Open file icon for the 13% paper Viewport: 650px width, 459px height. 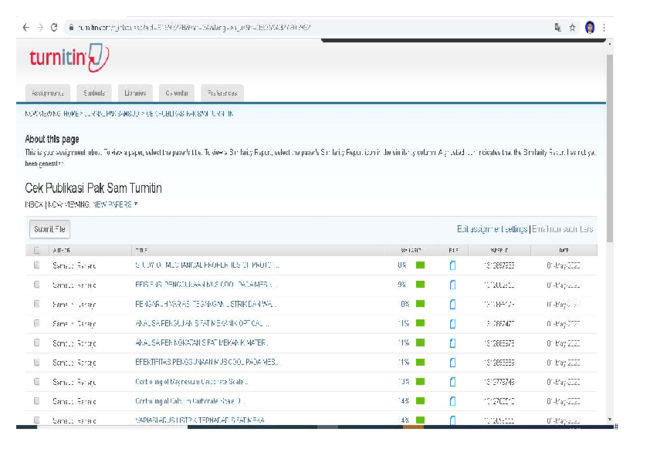click(x=453, y=382)
